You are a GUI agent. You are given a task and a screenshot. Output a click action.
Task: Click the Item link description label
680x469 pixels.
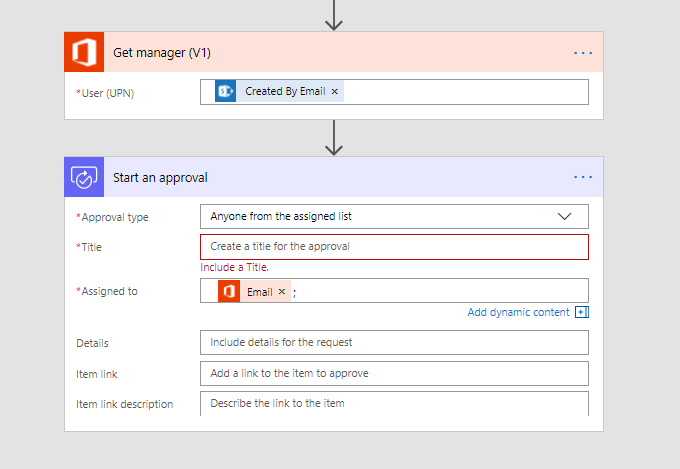[124, 404]
